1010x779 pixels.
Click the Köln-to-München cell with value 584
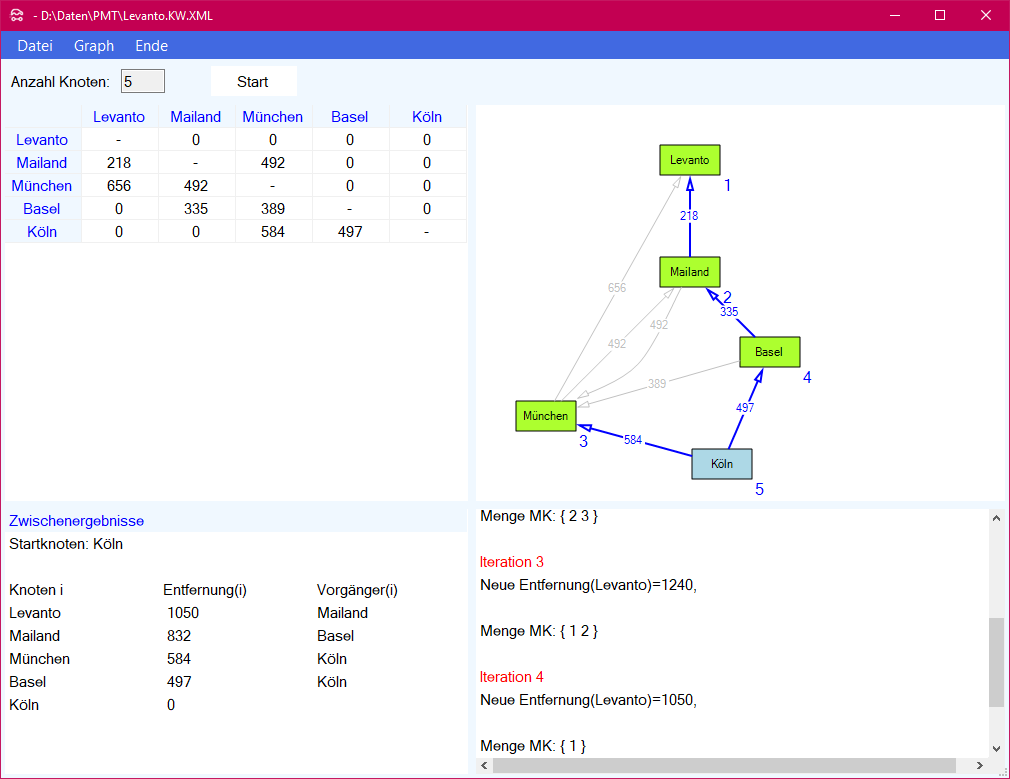[273, 232]
